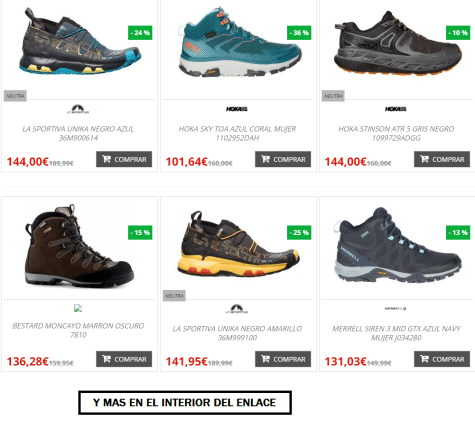Click the -15 % discount badge
Viewport: 475px width, 430px height.
[140, 232]
